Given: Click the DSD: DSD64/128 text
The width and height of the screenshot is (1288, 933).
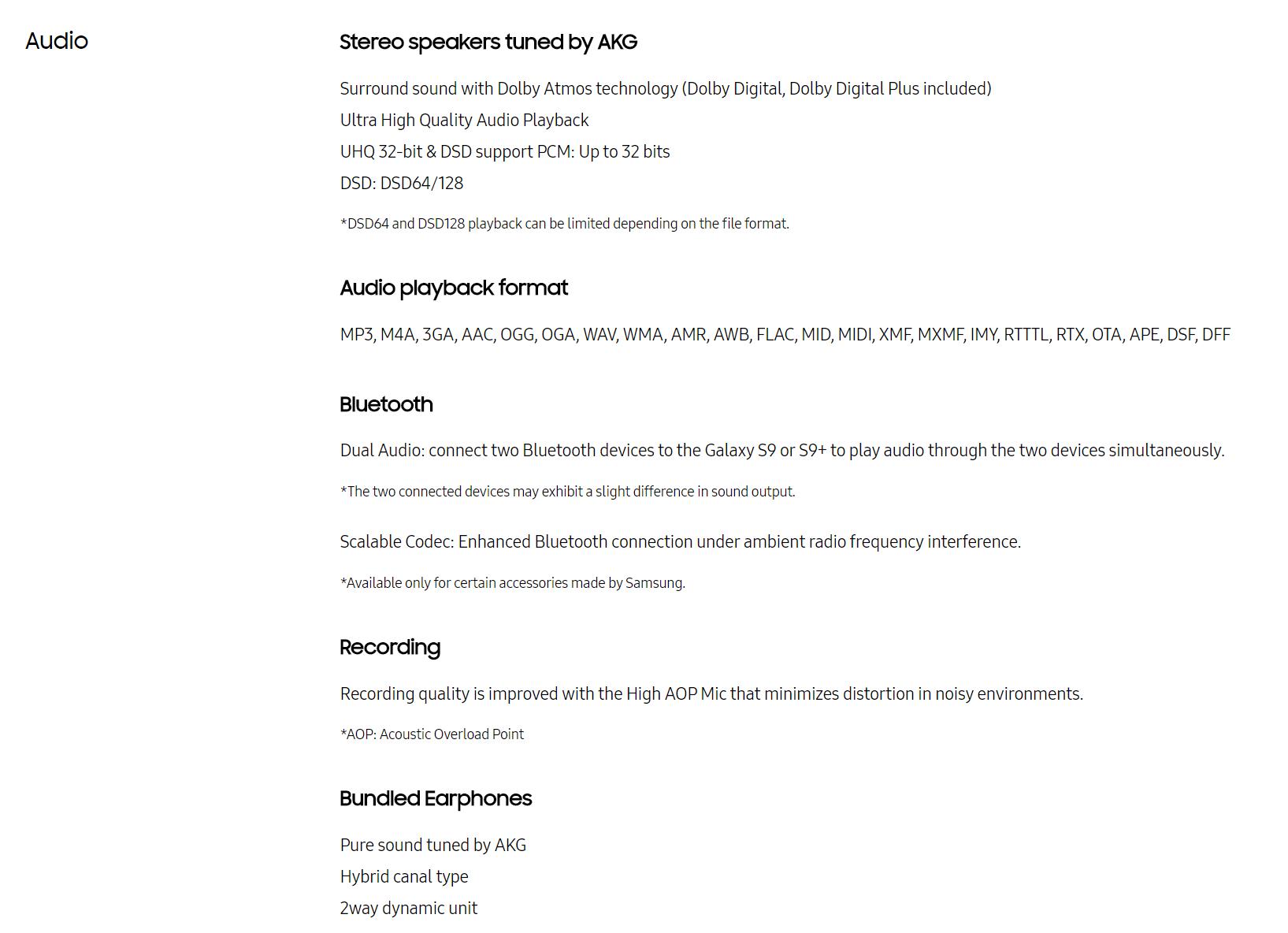Looking at the screenshot, I should tap(401, 183).
